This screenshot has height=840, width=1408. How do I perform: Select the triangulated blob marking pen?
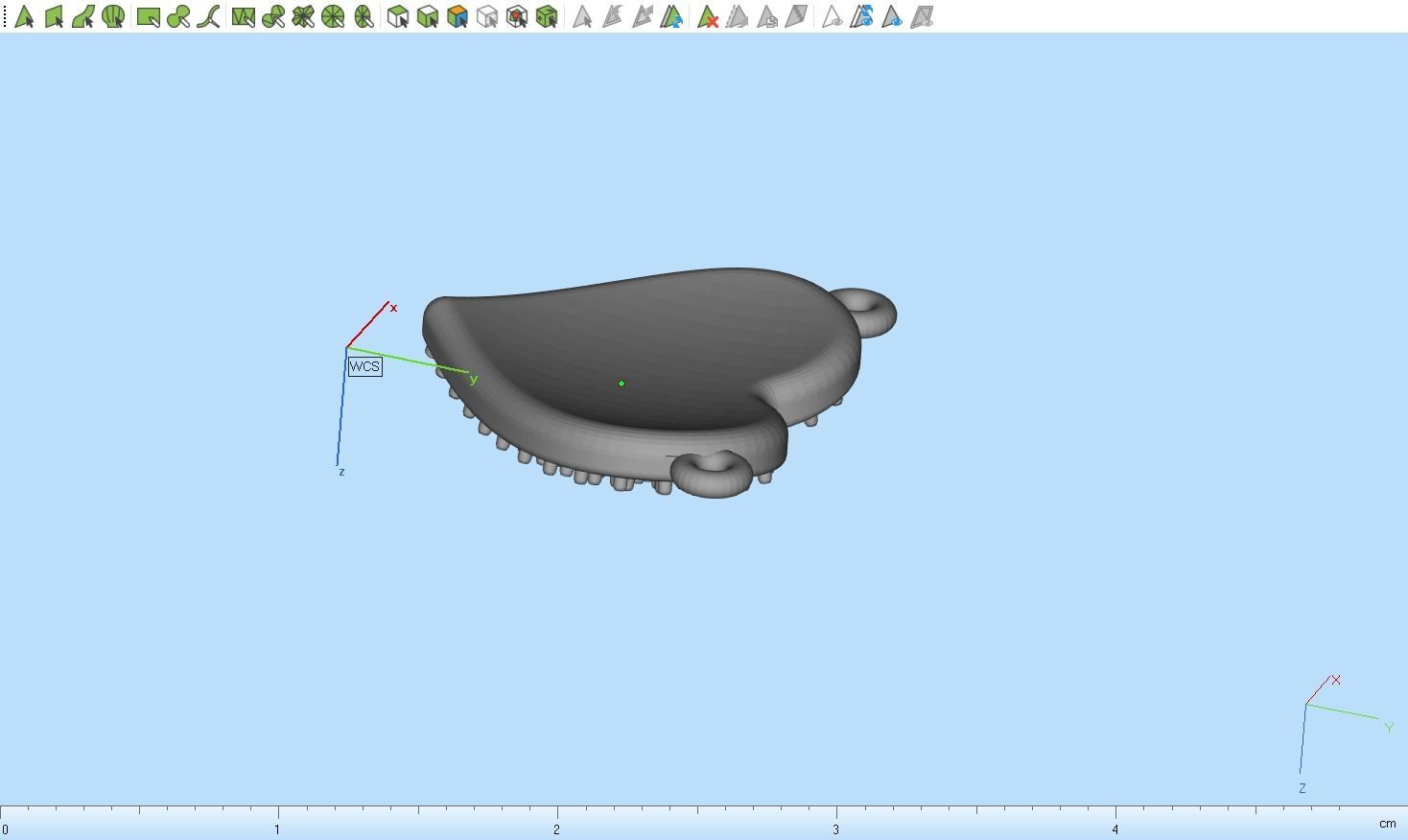[272, 16]
